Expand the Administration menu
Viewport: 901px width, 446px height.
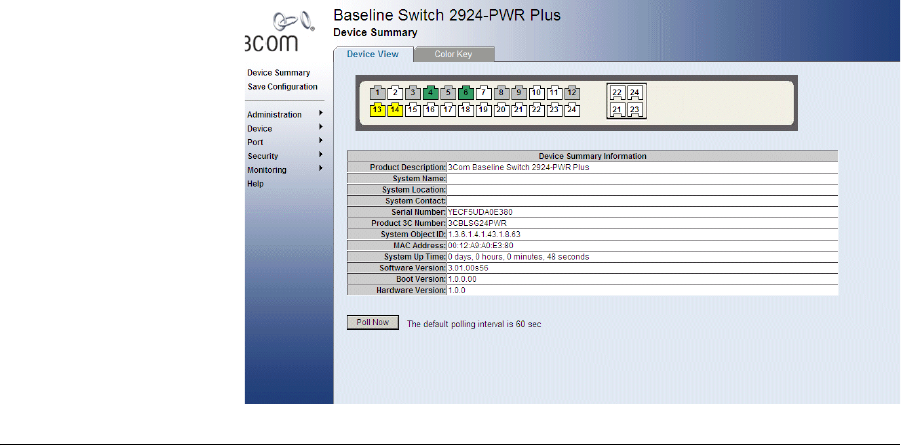point(274,115)
